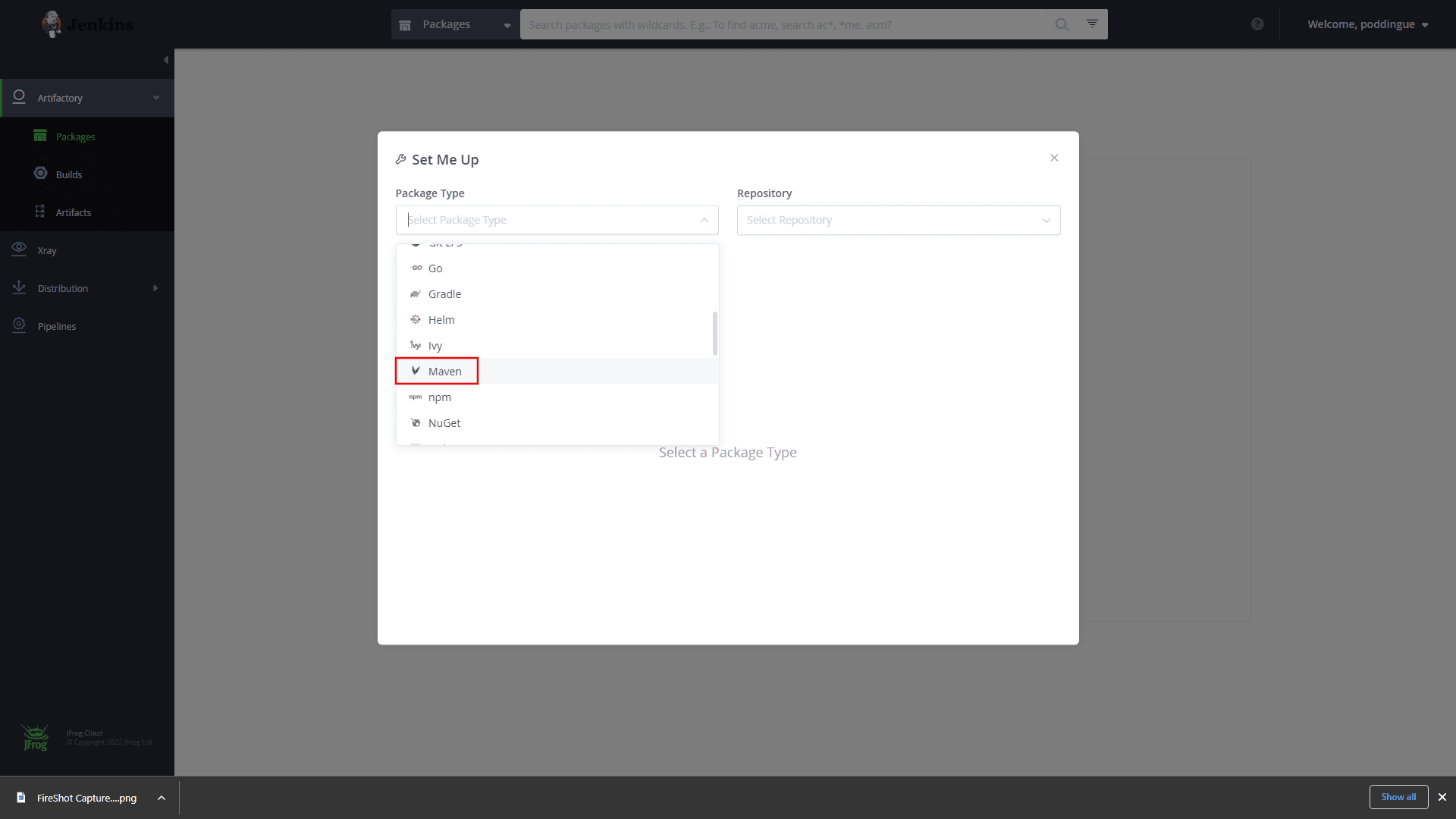Click the Select Package Type field
This screenshot has height=819, width=1456.
pyautogui.click(x=557, y=220)
